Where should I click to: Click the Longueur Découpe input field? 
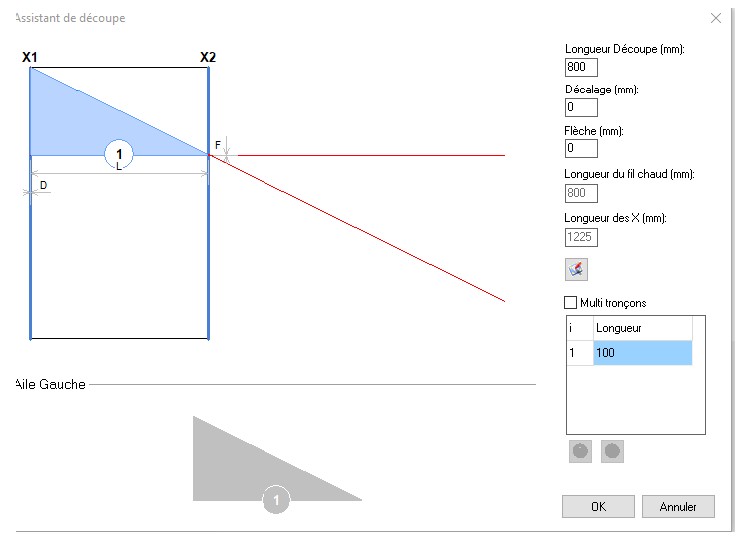[581, 68]
